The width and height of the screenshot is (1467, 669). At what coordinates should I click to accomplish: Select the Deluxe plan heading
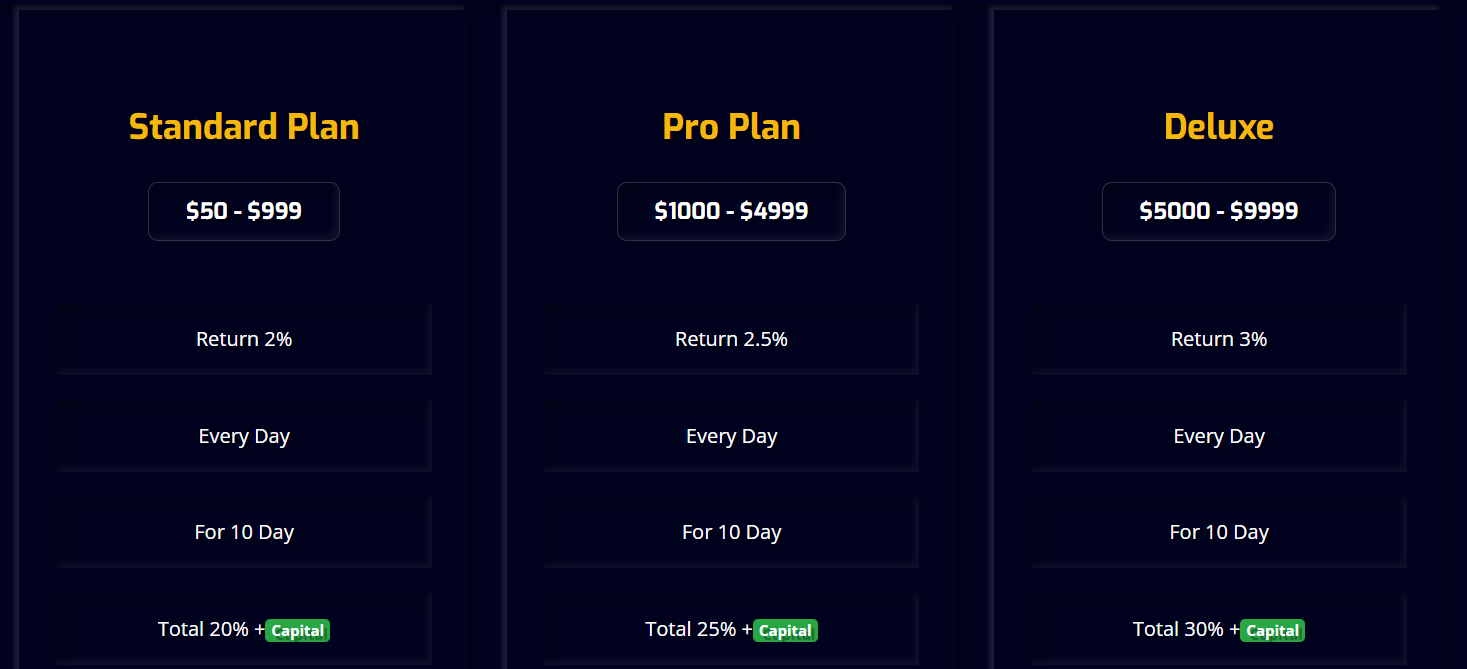1218,127
